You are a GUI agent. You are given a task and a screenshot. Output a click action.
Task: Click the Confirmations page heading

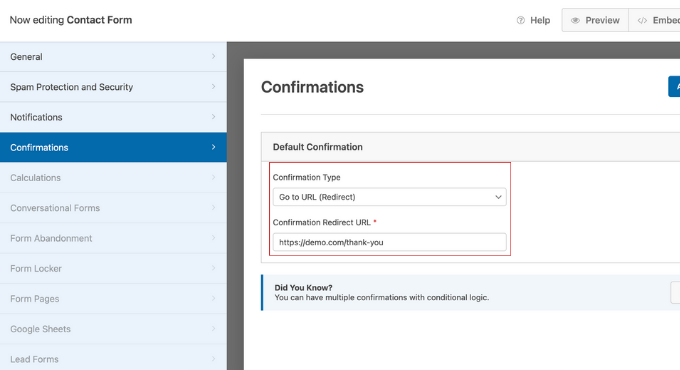pyautogui.click(x=312, y=87)
